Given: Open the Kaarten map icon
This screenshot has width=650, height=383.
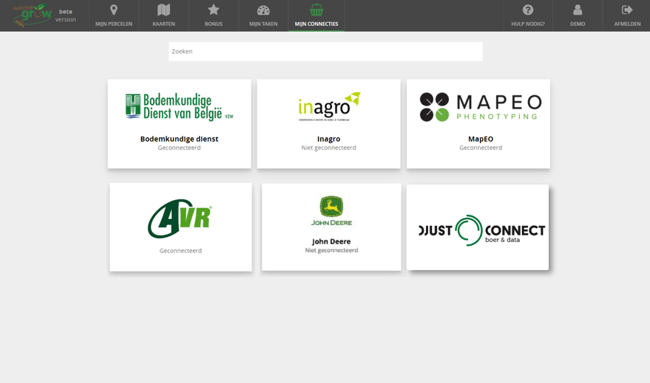Looking at the screenshot, I should [164, 10].
